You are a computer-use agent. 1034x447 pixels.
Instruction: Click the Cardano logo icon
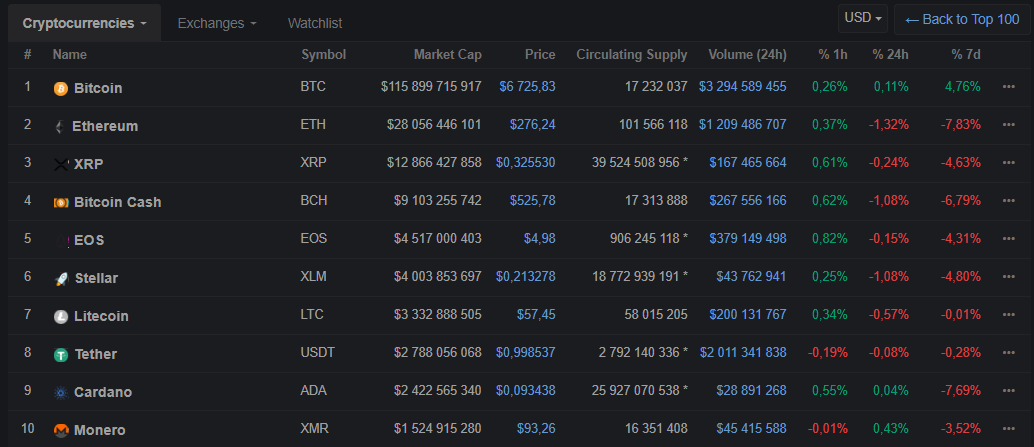[x=61, y=392]
